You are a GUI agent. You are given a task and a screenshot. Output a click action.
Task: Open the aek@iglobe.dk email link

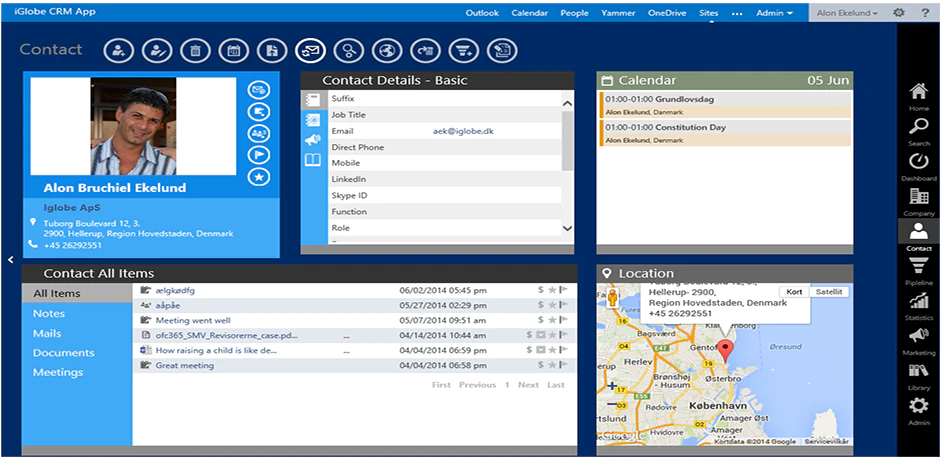coord(463,131)
